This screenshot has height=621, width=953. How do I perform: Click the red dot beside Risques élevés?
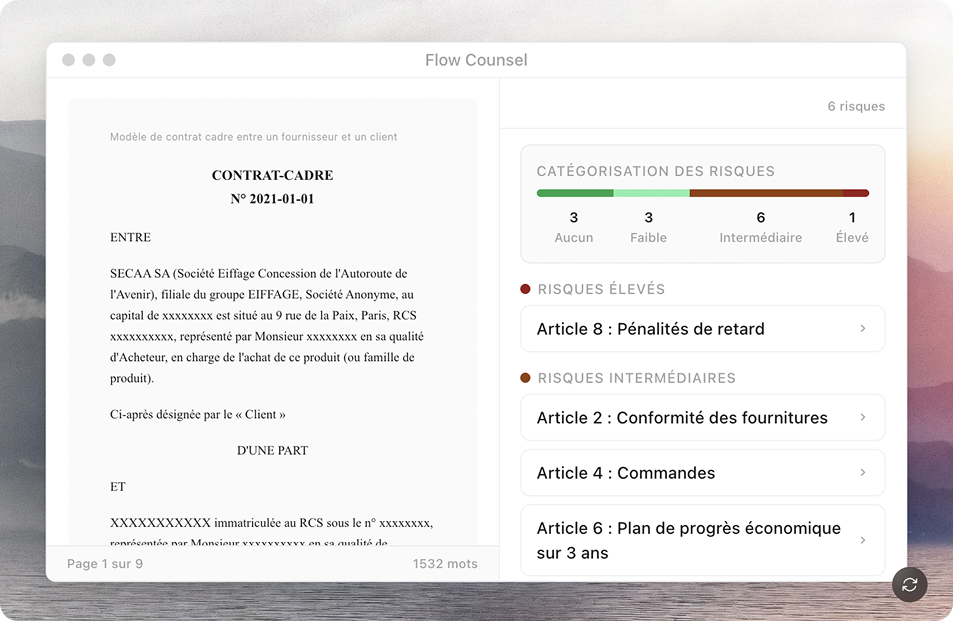[x=526, y=289]
